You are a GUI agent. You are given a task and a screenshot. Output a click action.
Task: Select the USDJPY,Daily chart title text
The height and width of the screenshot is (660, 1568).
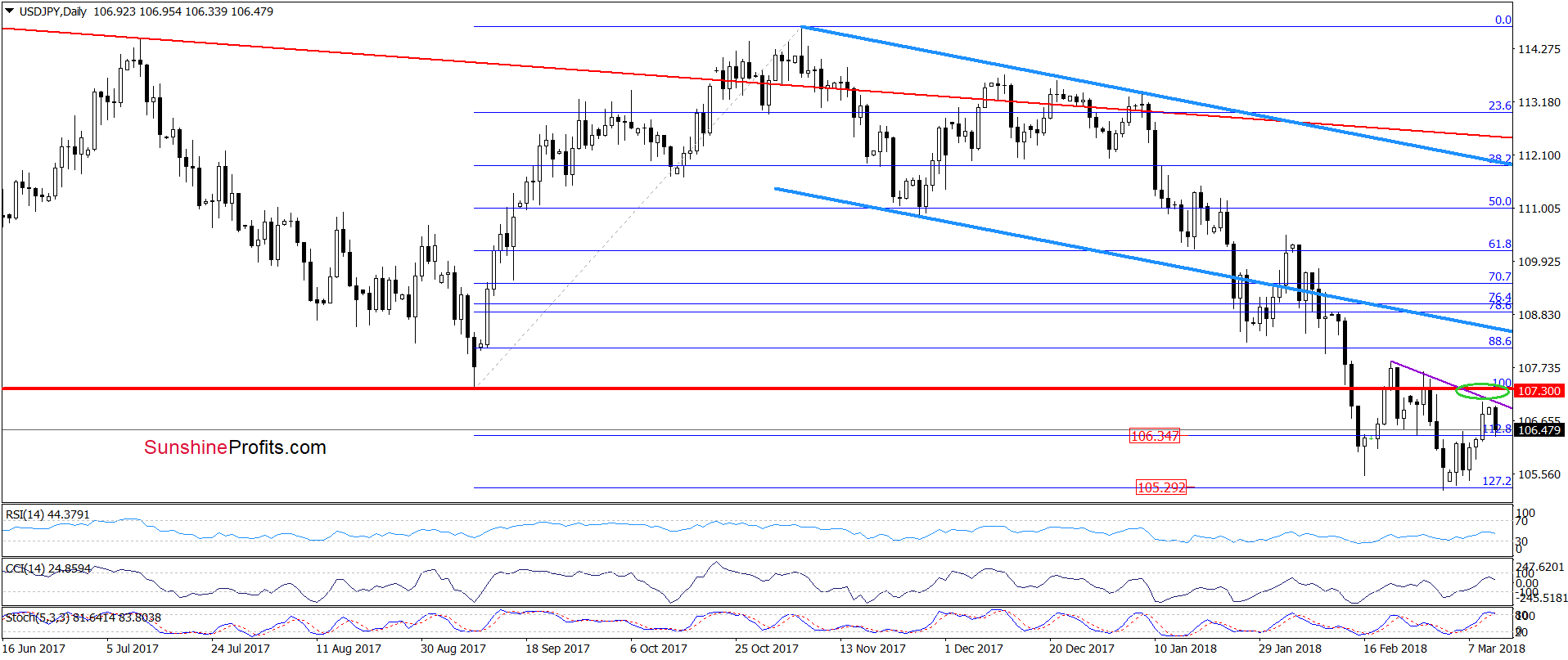(x=53, y=11)
